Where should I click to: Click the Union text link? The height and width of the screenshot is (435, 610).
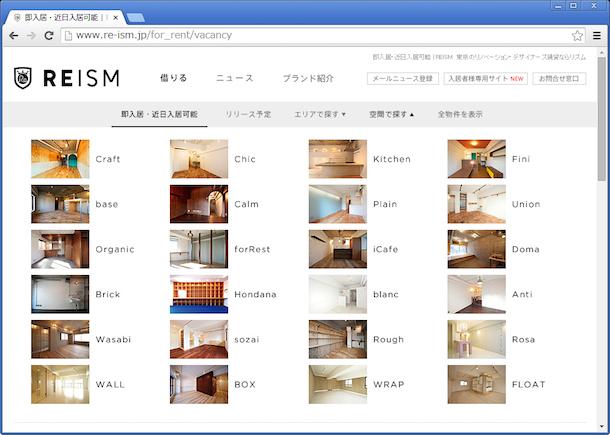point(526,204)
